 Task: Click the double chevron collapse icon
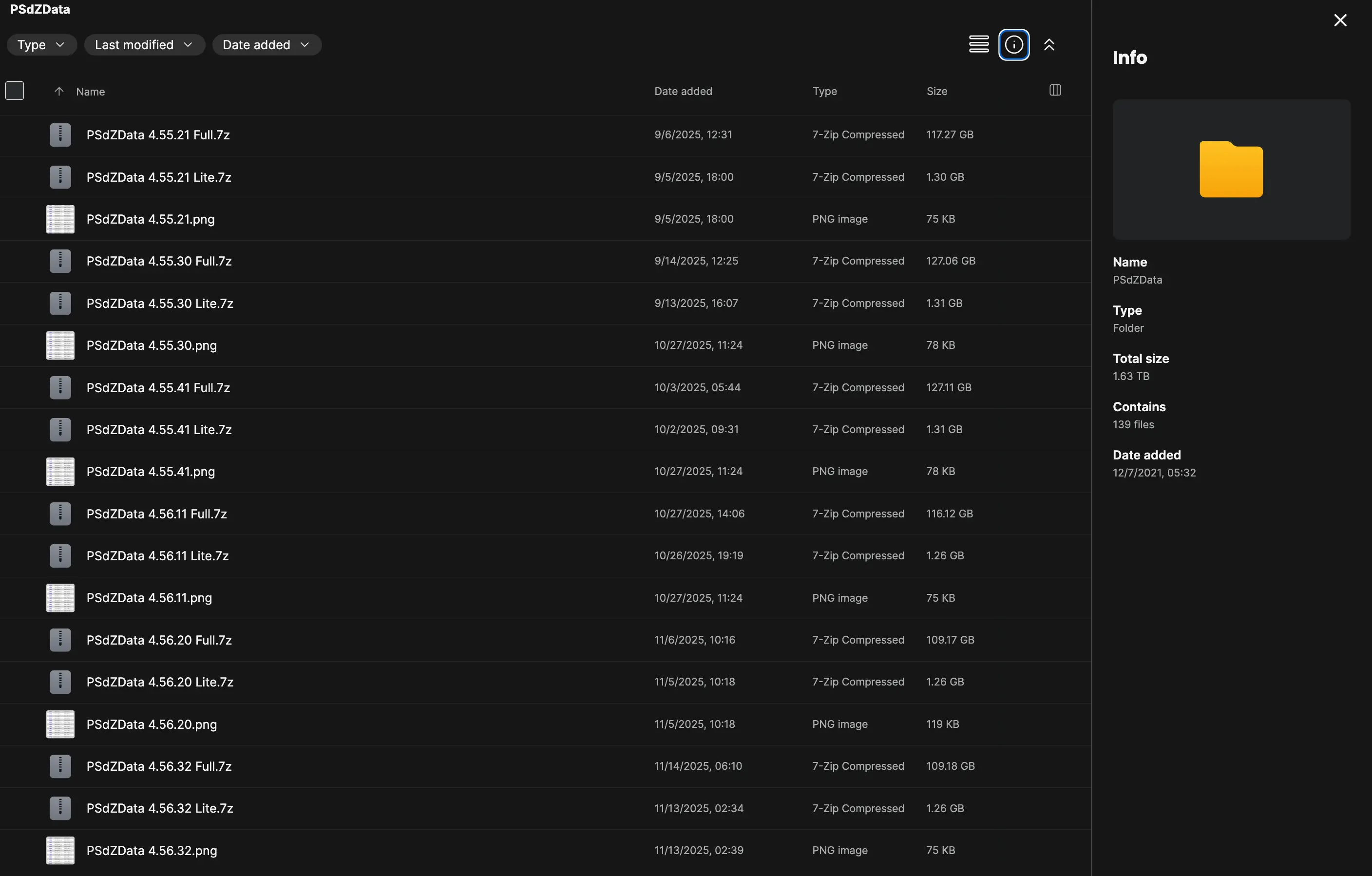(1050, 44)
